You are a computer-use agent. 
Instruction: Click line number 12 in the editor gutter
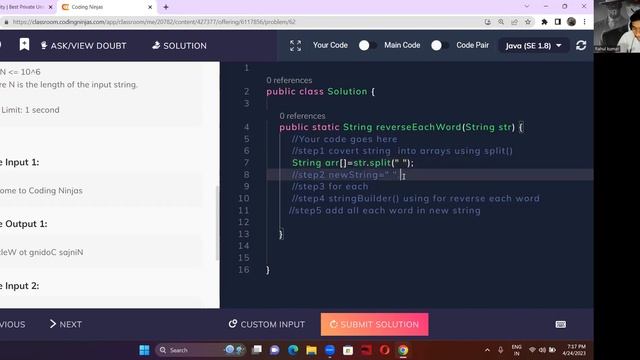[x=244, y=222]
